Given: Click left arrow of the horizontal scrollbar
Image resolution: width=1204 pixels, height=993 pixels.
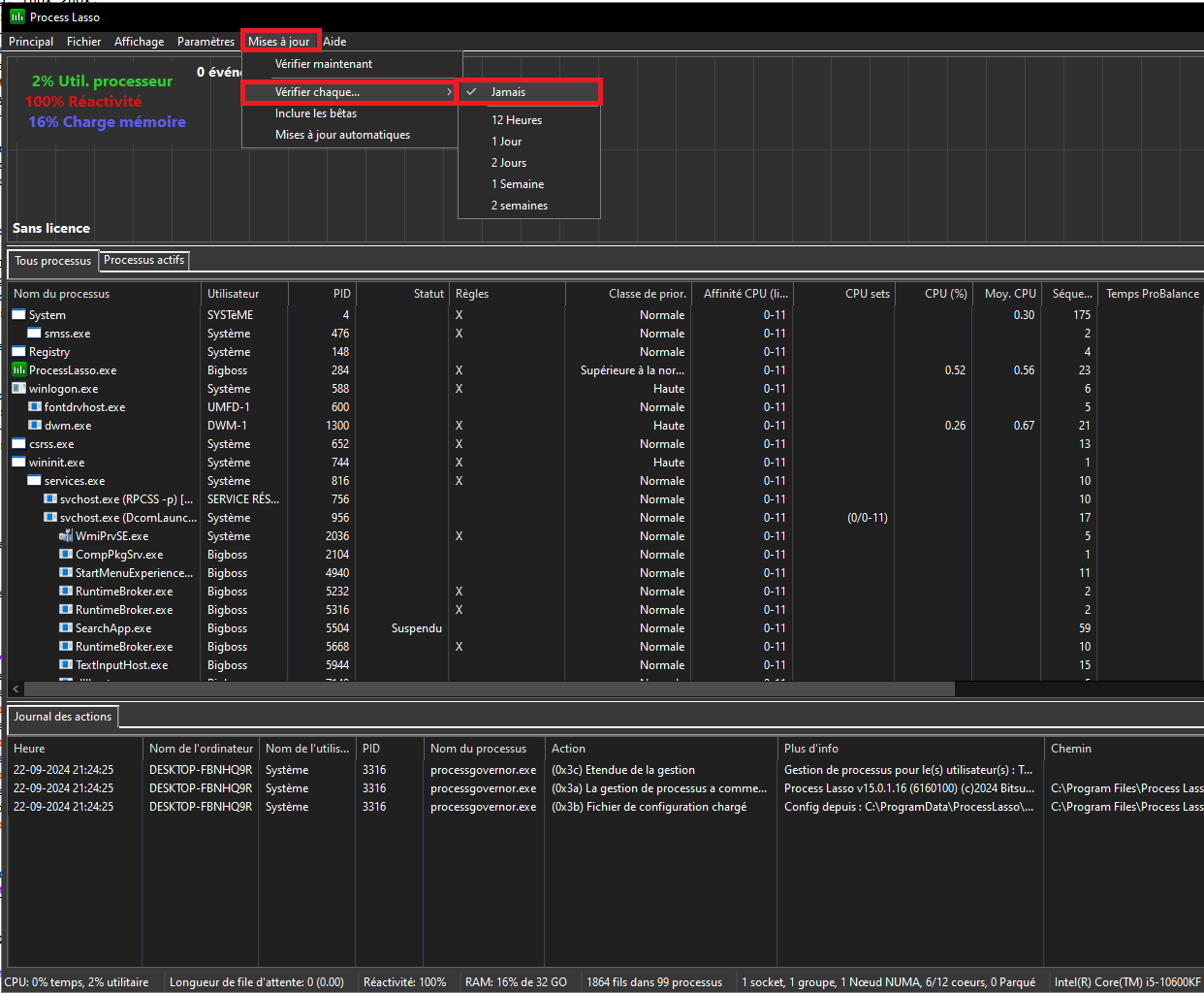Looking at the screenshot, I should point(16,689).
